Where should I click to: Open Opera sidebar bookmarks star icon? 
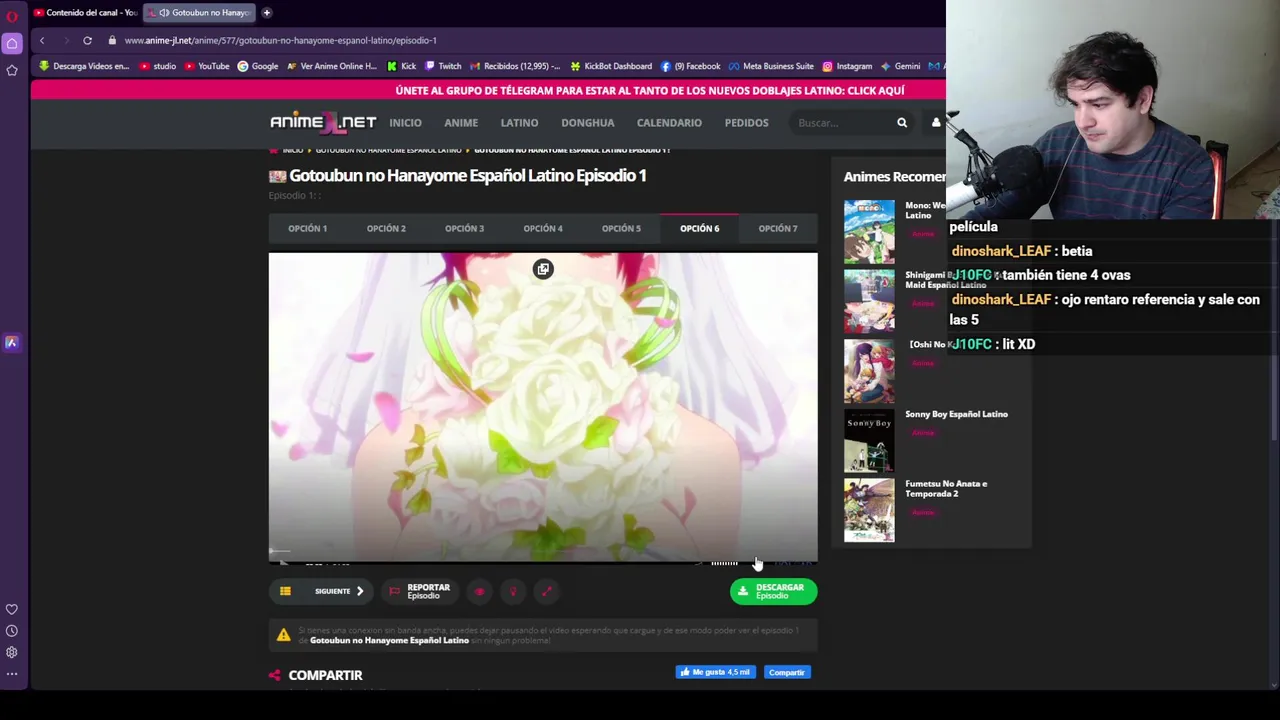point(12,70)
